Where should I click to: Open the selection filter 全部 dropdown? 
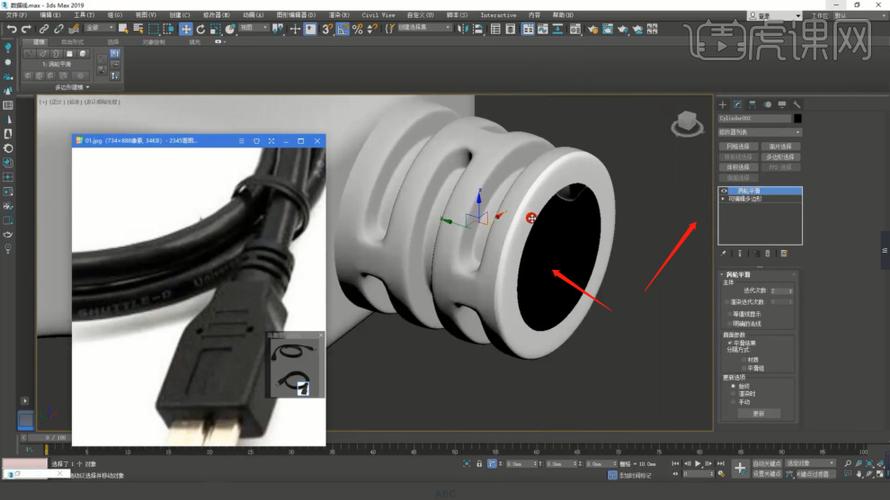pos(99,28)
